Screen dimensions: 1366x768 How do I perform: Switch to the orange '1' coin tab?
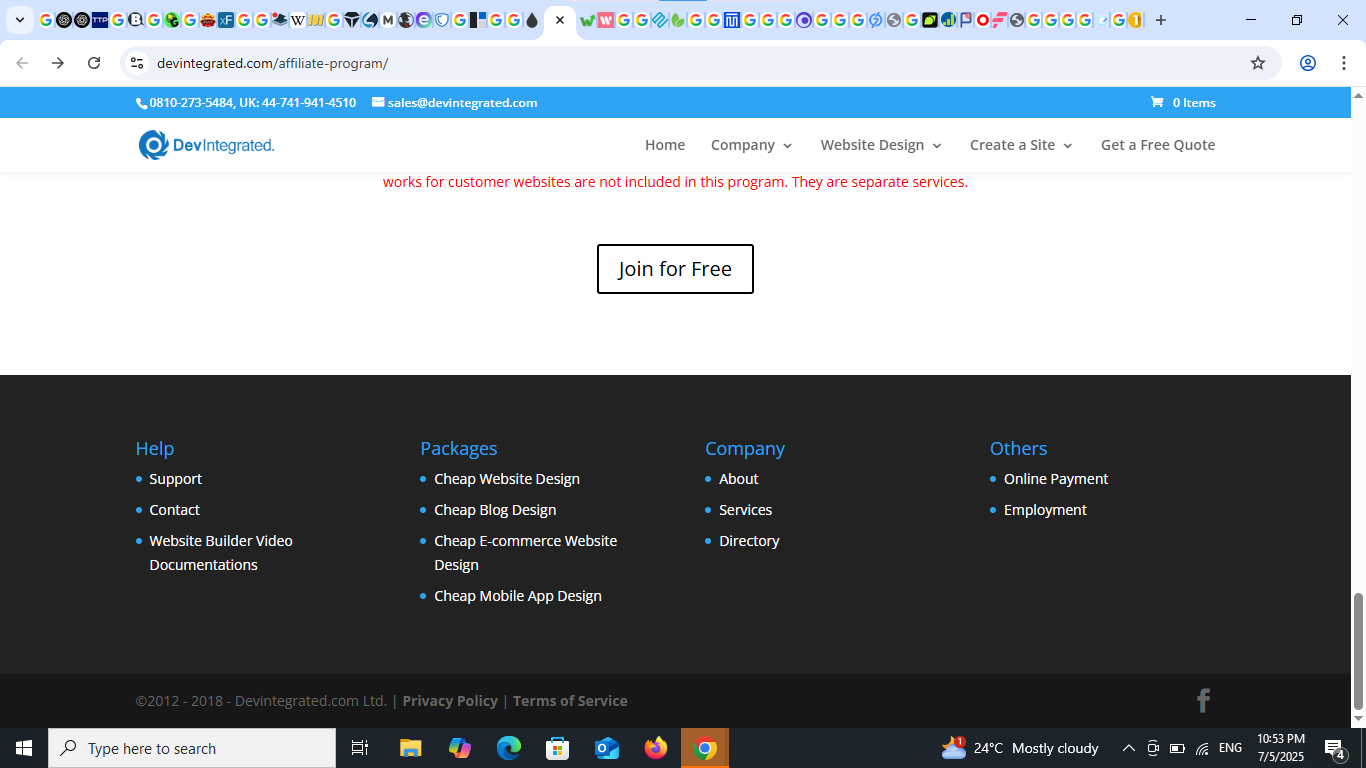point(1134,20)
